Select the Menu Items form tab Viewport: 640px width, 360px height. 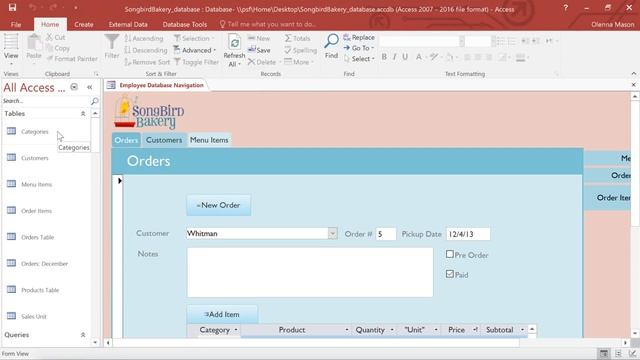(209, 140)
